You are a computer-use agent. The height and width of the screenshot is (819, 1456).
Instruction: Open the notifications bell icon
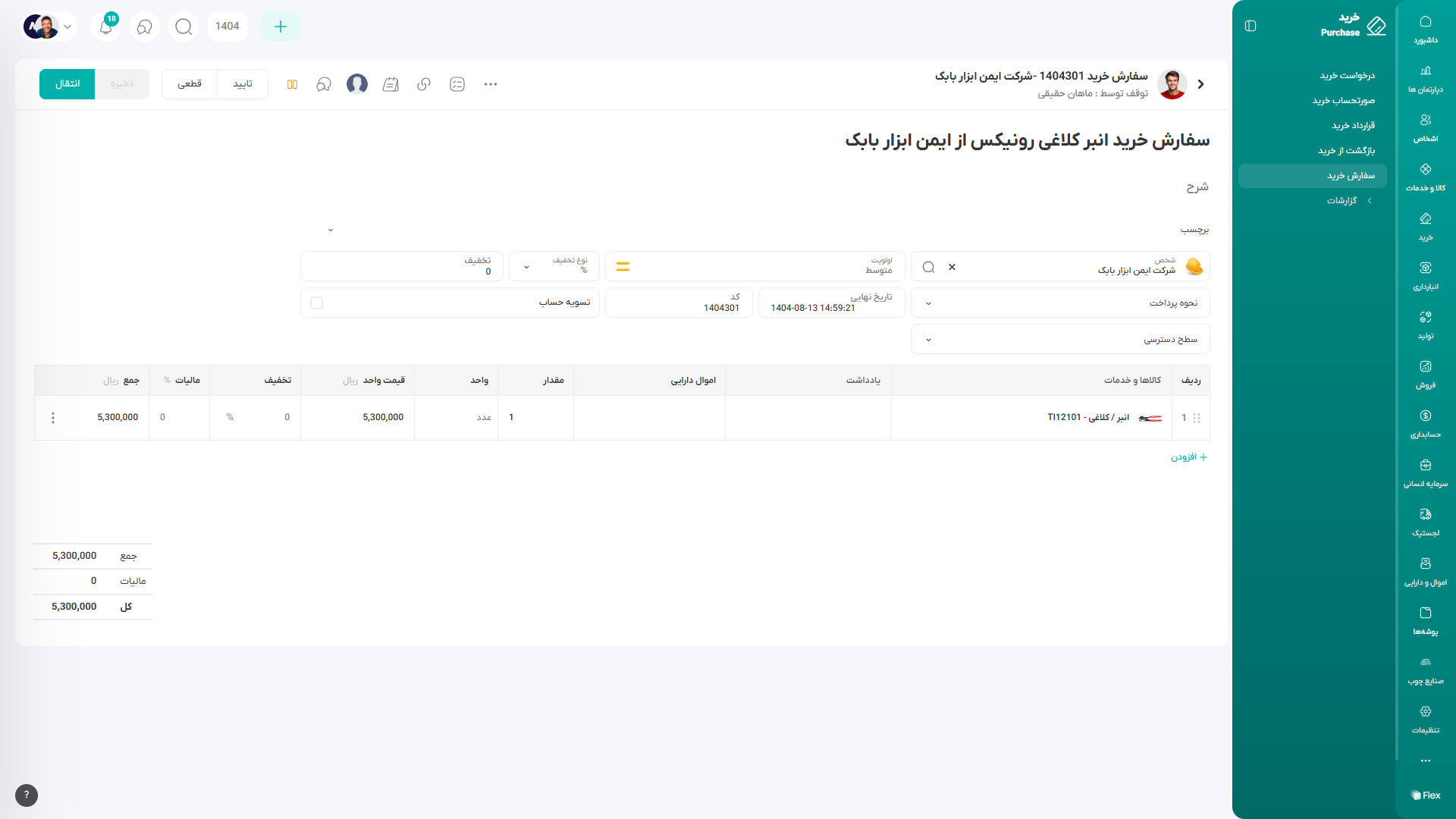tap(106, 27)
